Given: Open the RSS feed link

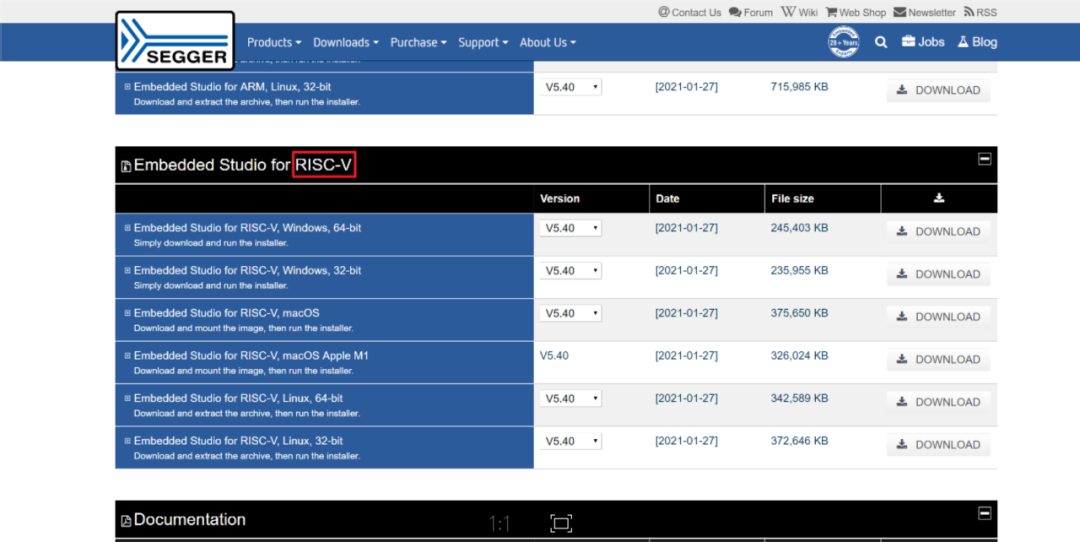Looking at the screenshot, I should [x=980, y=12].
